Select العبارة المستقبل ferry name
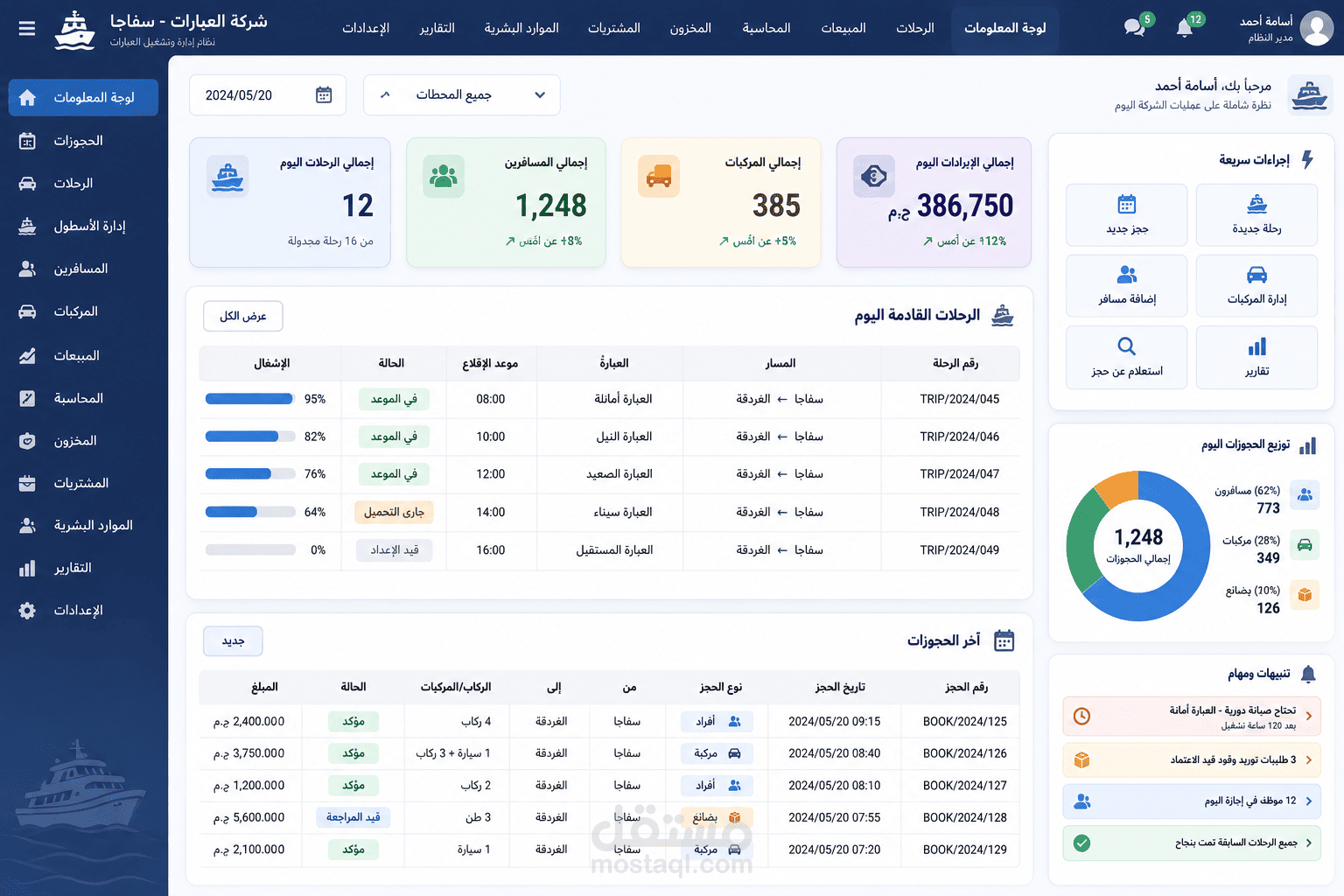This screenshot has height=896, width=1344. coord(614,550)
